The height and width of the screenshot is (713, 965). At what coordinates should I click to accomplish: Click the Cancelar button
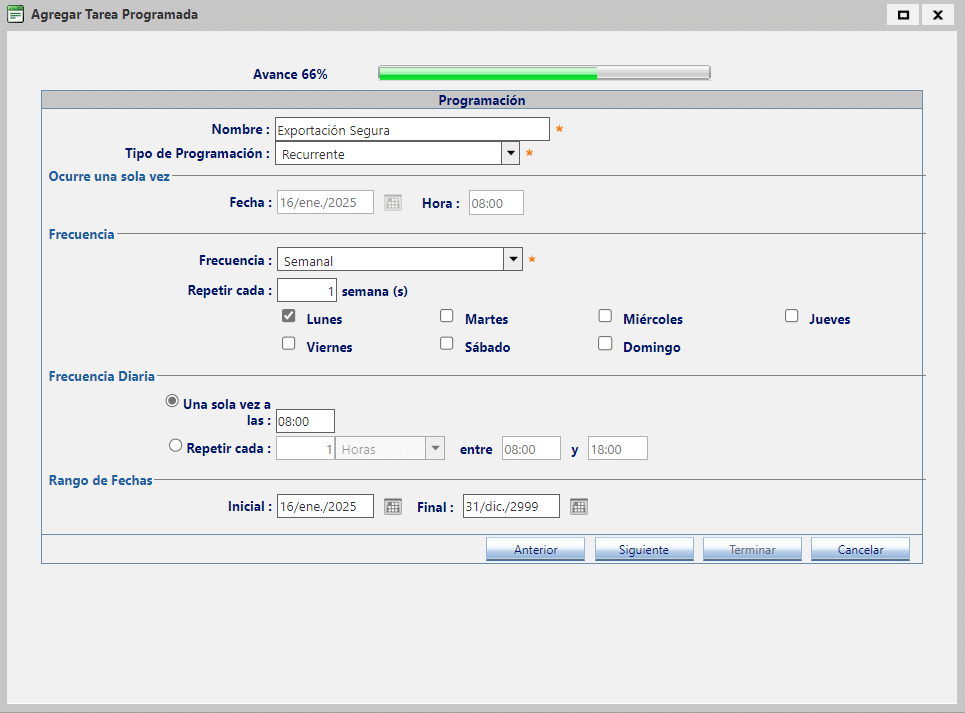(x=860, y=550)
